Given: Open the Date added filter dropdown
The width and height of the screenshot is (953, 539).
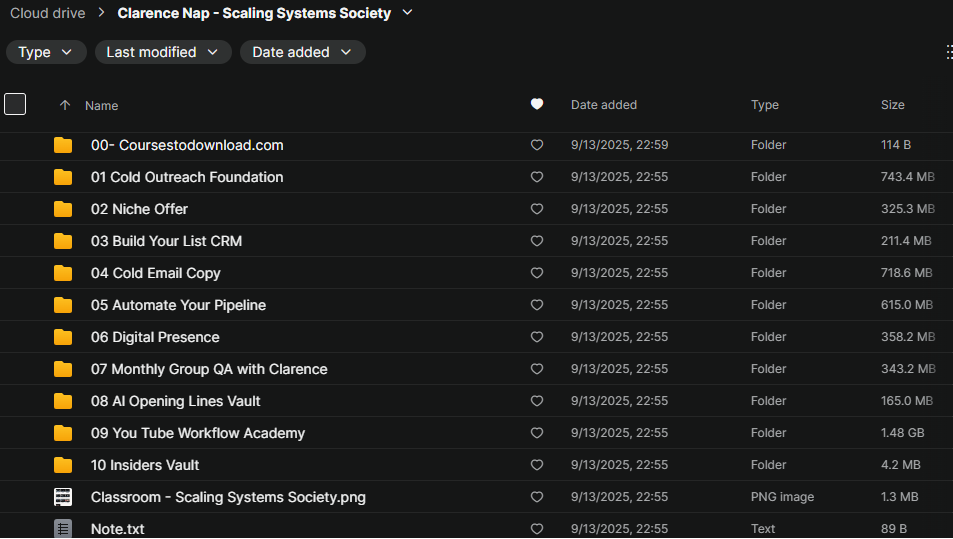Looking at the screenshot, I should pos(303,52).
